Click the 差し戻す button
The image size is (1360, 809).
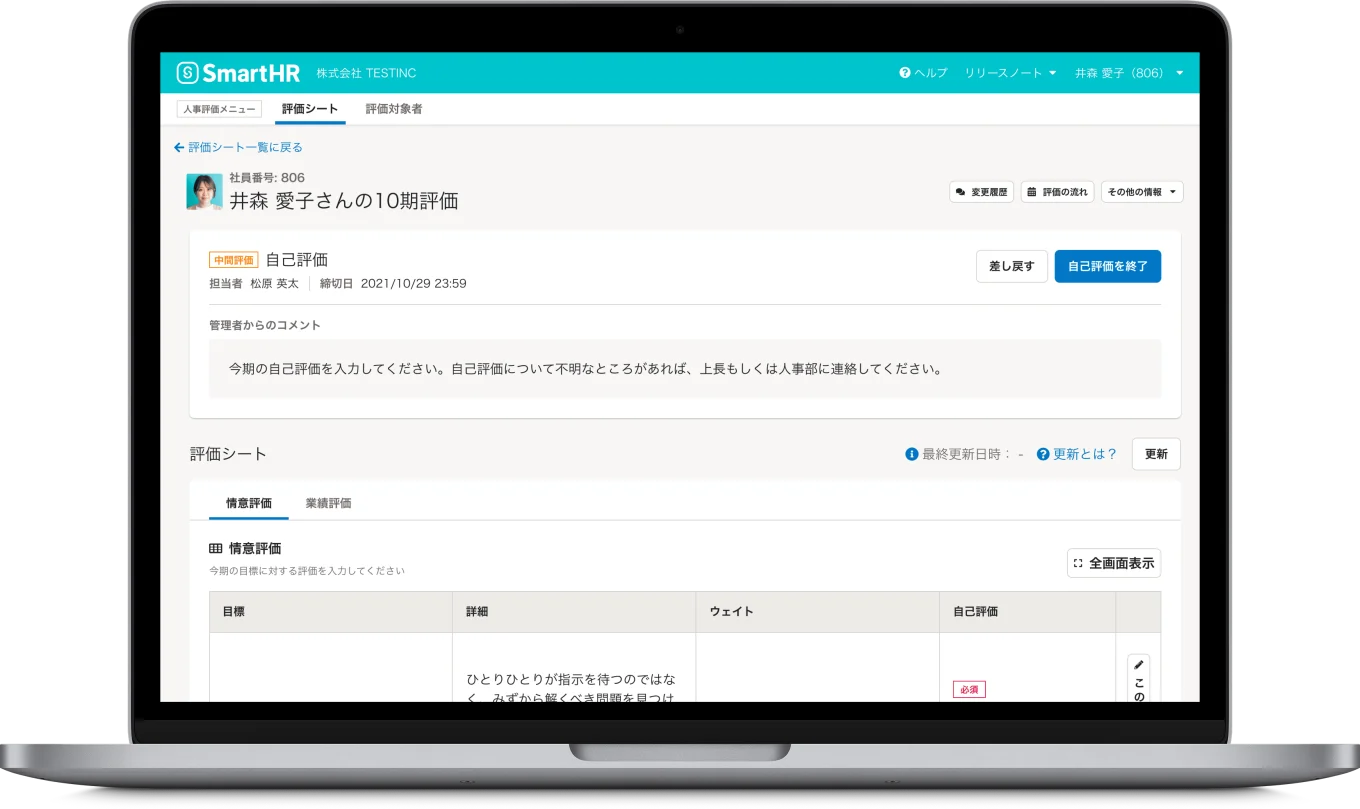1012,266
